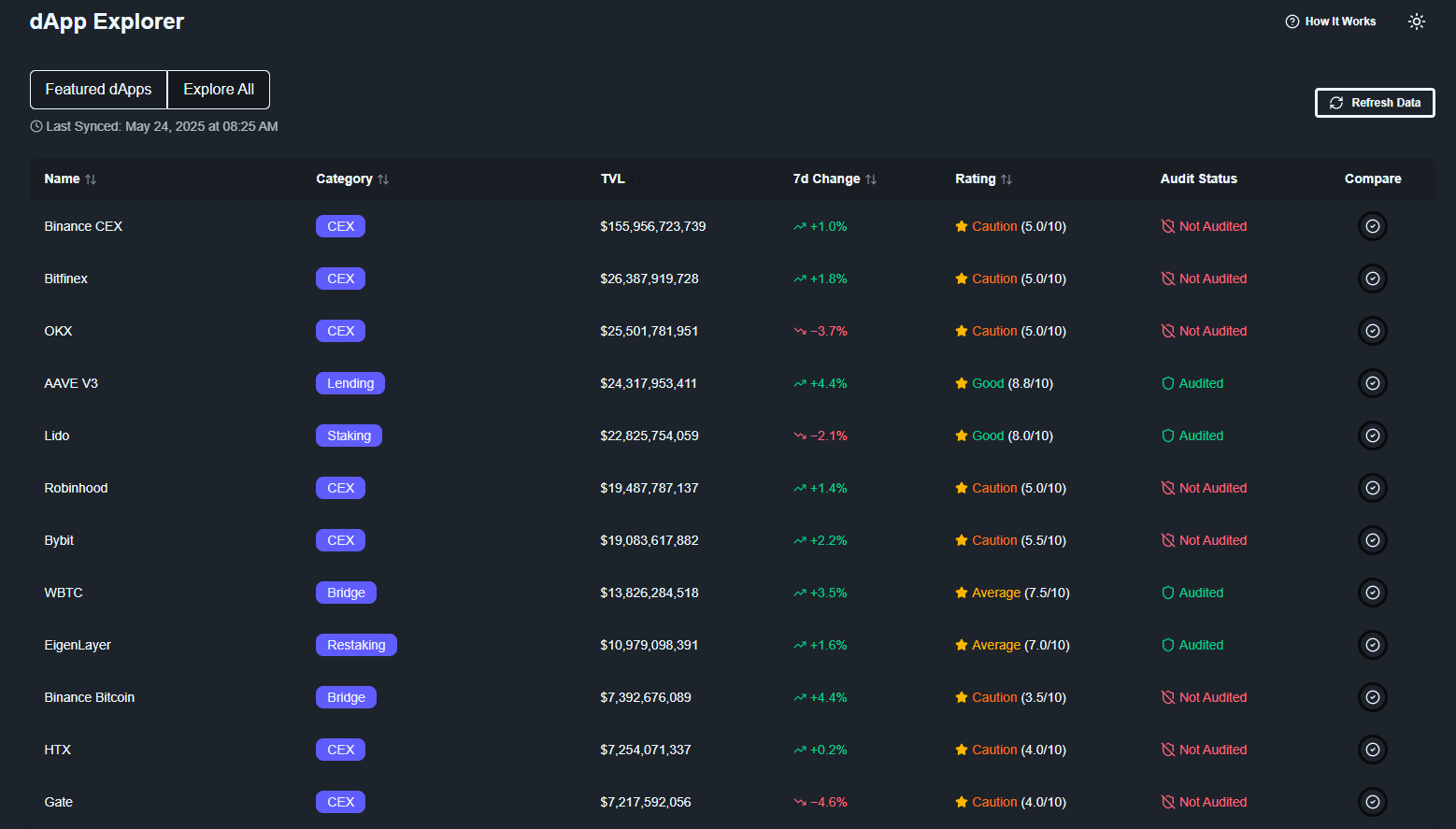This screenshot has width=1456, height=829.
Task: Click the dApp Explorer title
Action: [x=107, y=21]
